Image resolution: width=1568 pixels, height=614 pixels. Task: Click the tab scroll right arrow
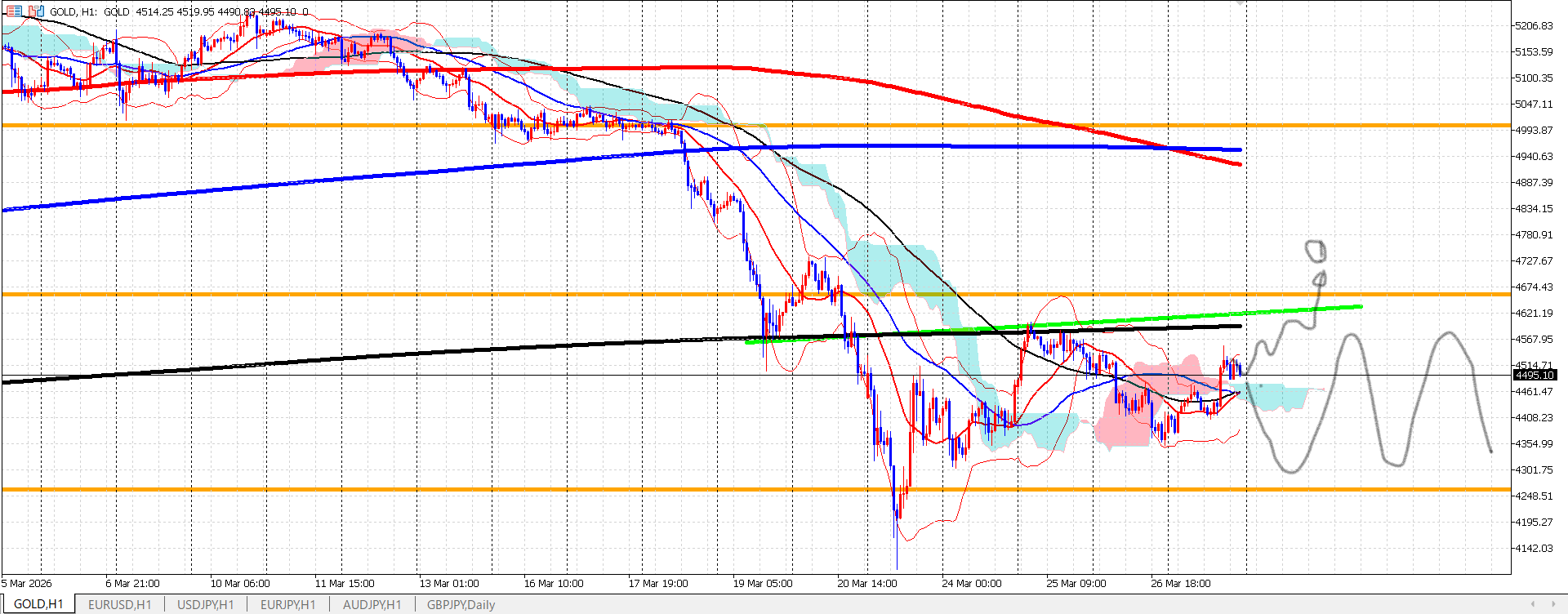(1554, 604)
